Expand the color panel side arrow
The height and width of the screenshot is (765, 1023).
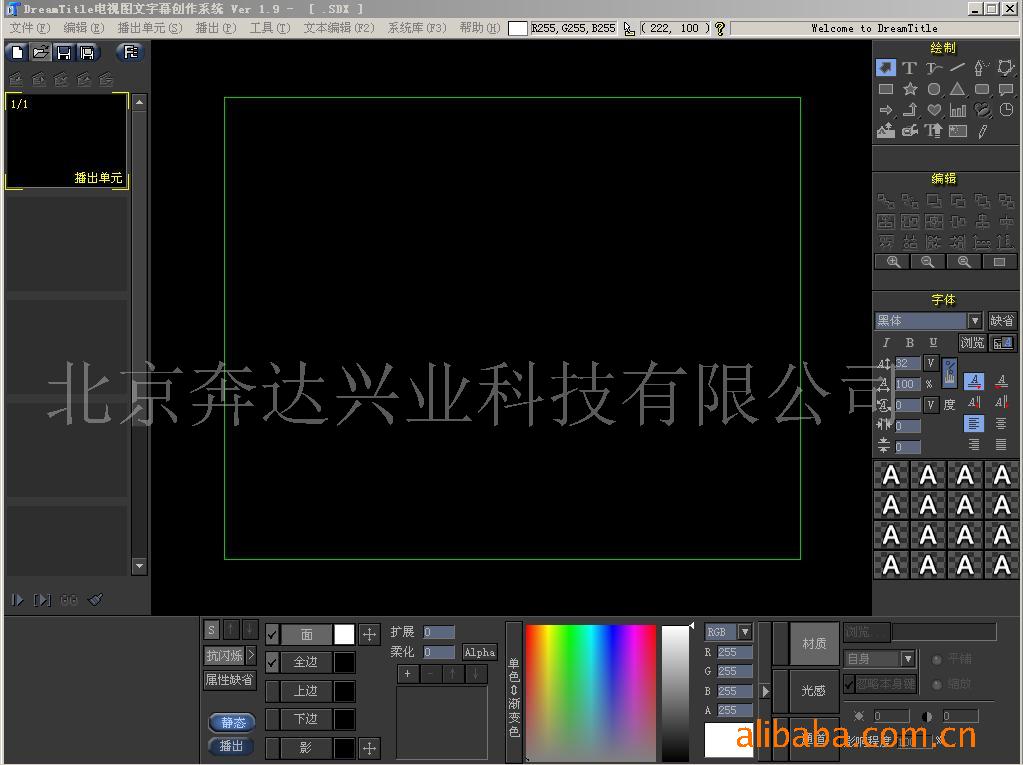coord(765,691)
